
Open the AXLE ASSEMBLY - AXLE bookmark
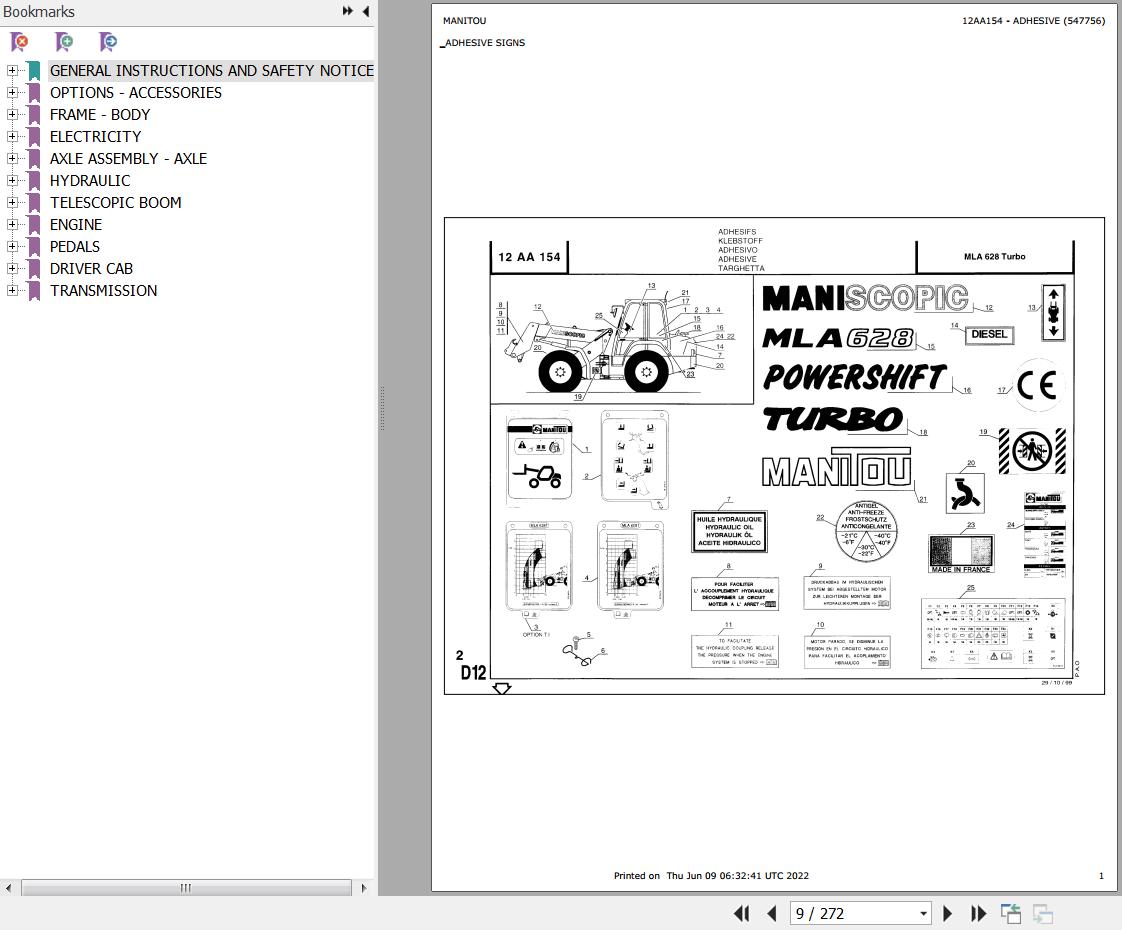[x=128, y=158]
